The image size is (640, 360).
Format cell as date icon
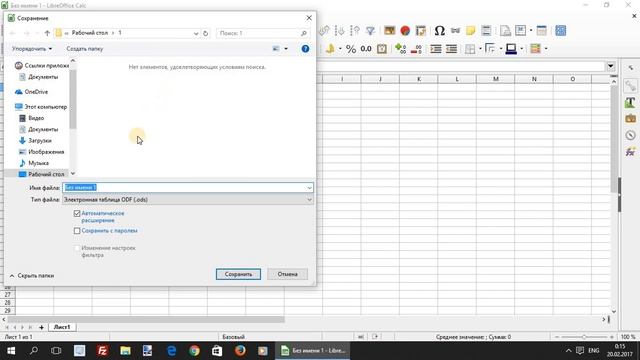382,49
